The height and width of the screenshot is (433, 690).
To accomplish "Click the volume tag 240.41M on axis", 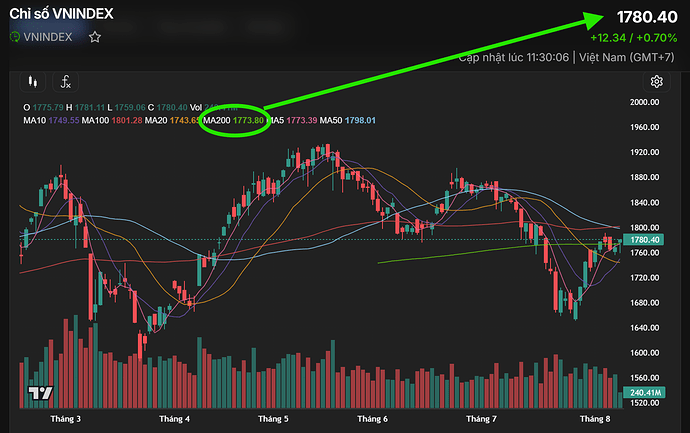I will [x=644, y=393].
